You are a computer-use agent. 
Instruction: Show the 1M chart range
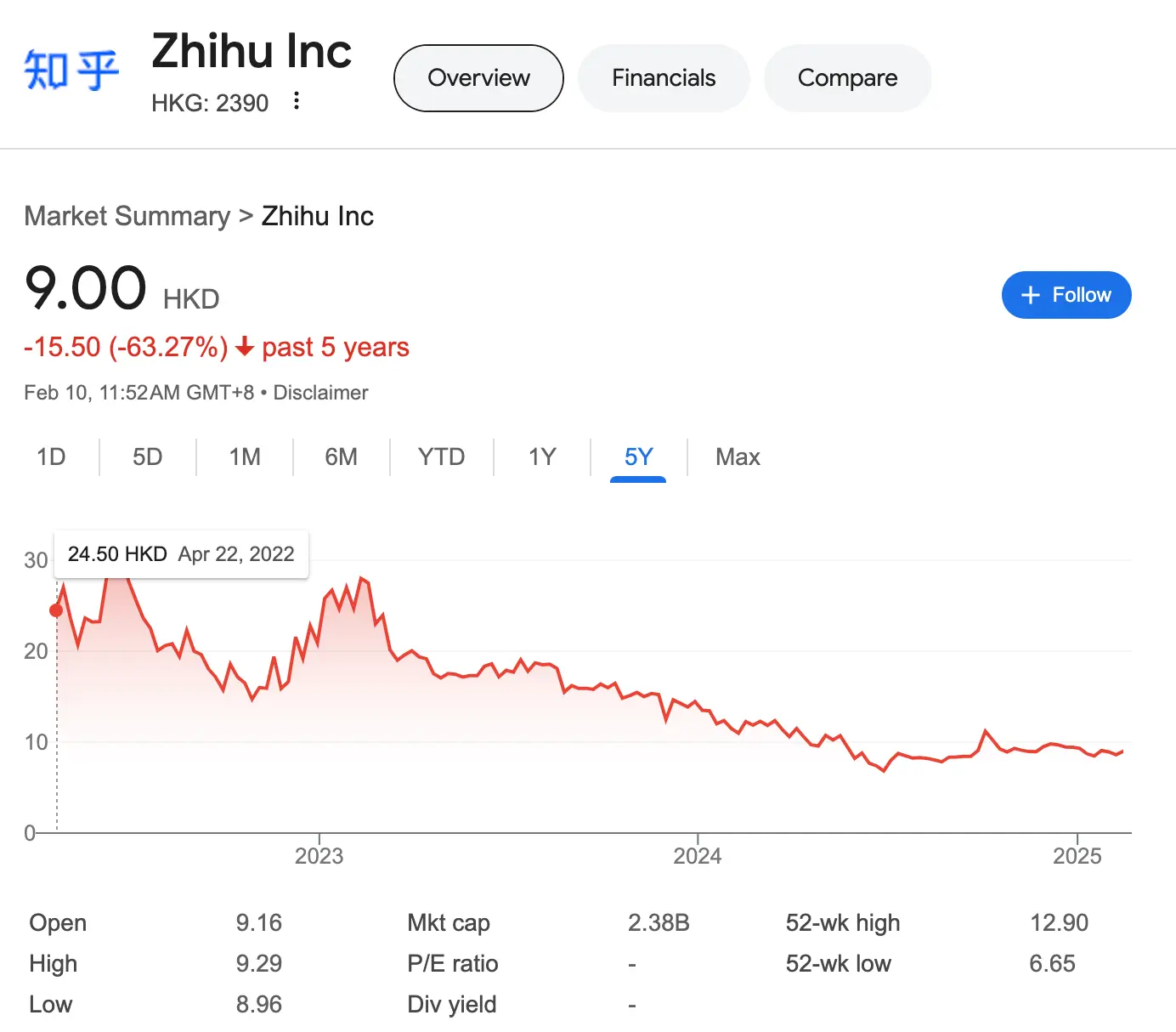pos(245,457)
